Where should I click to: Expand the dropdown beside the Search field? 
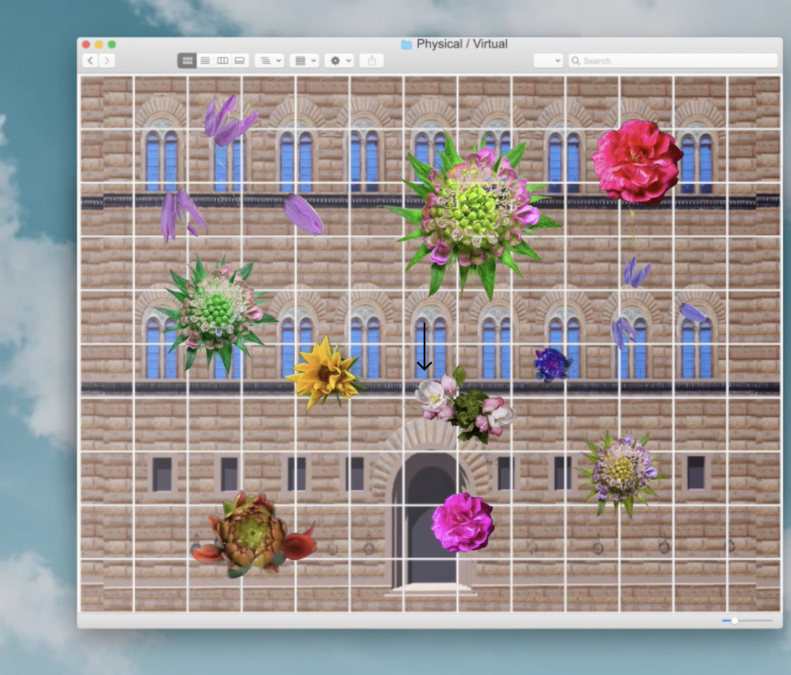(548, 61)
